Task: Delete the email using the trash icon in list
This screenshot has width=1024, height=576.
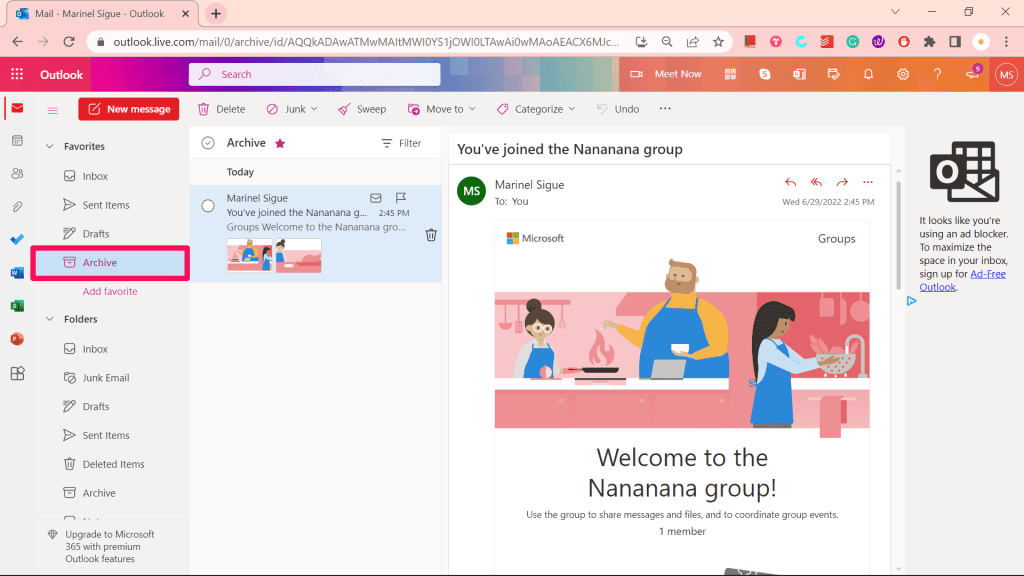Action: pos(431,235)
